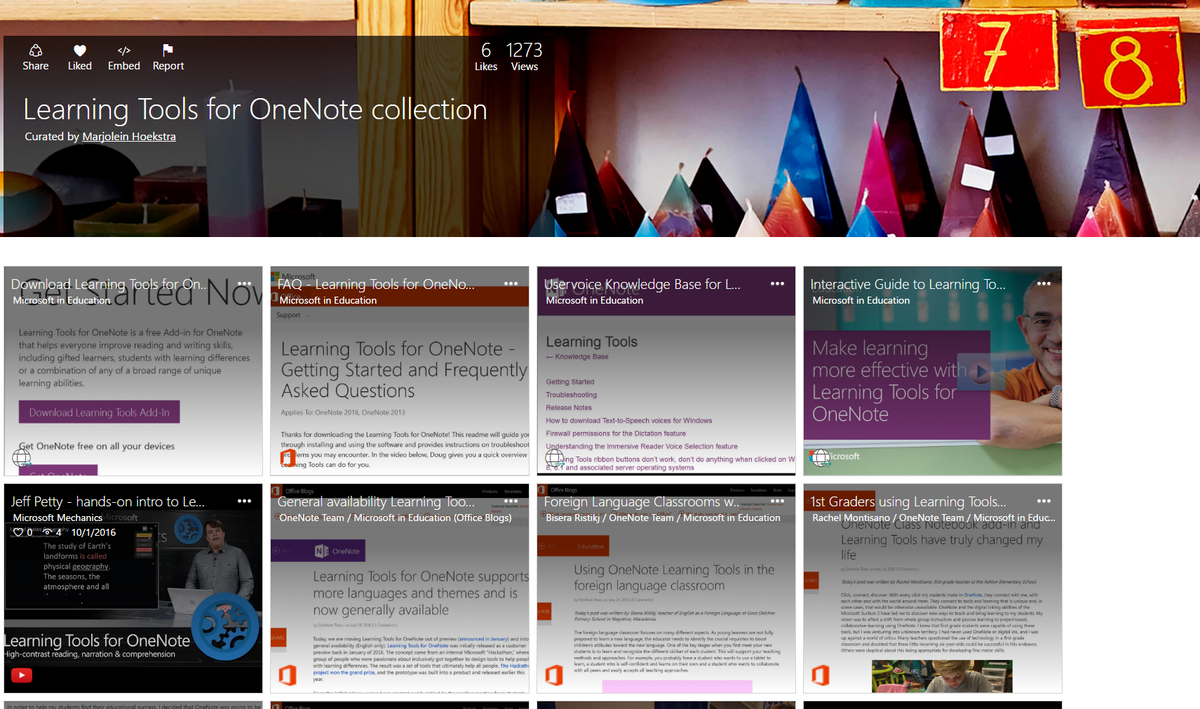Open the FAQ - Learning Tools for OneNote title
This screenshot has width=1200, height=709.
point(376,284)
